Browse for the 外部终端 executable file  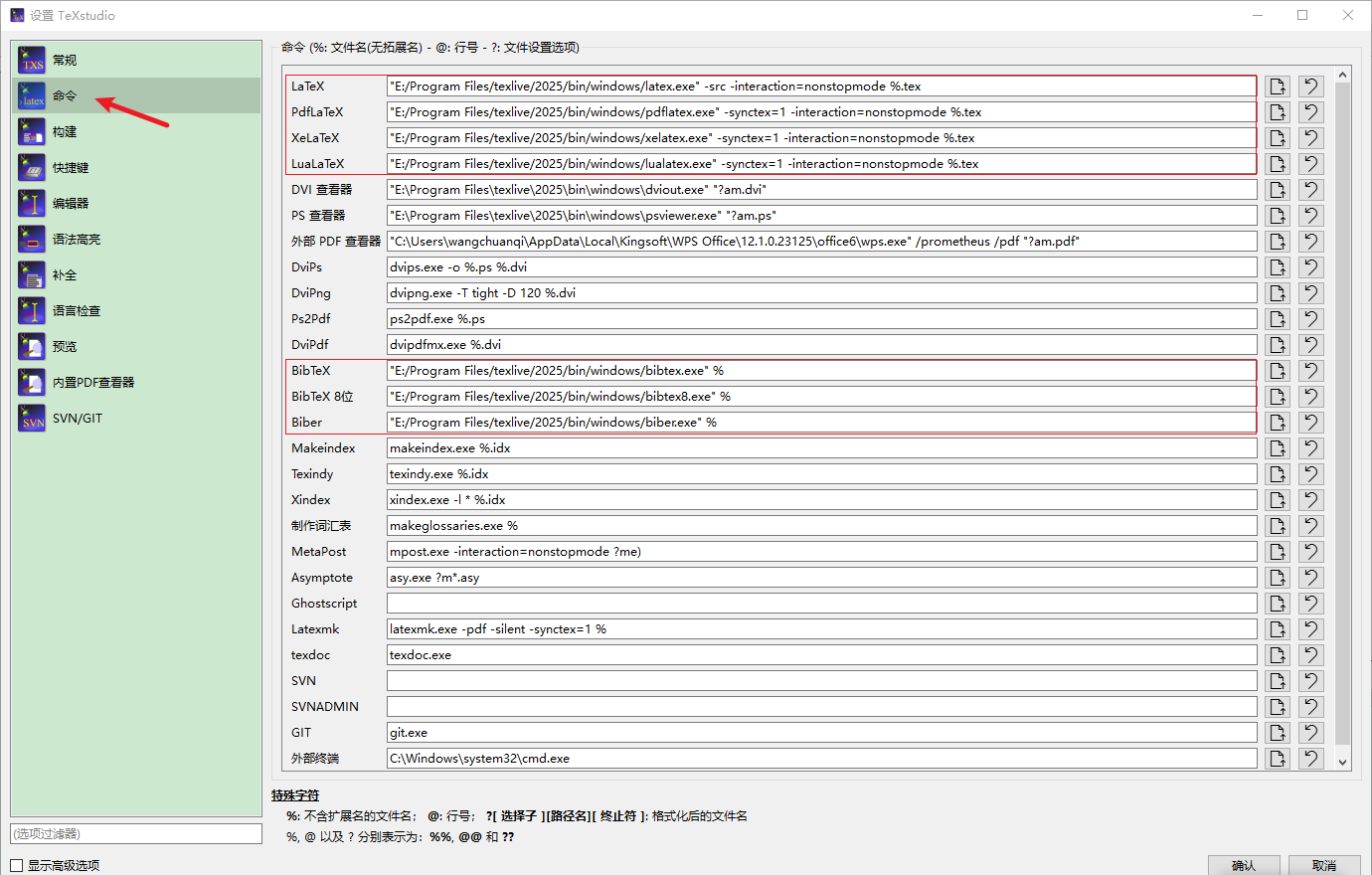pyautogui.click(x=1278, y=759)
